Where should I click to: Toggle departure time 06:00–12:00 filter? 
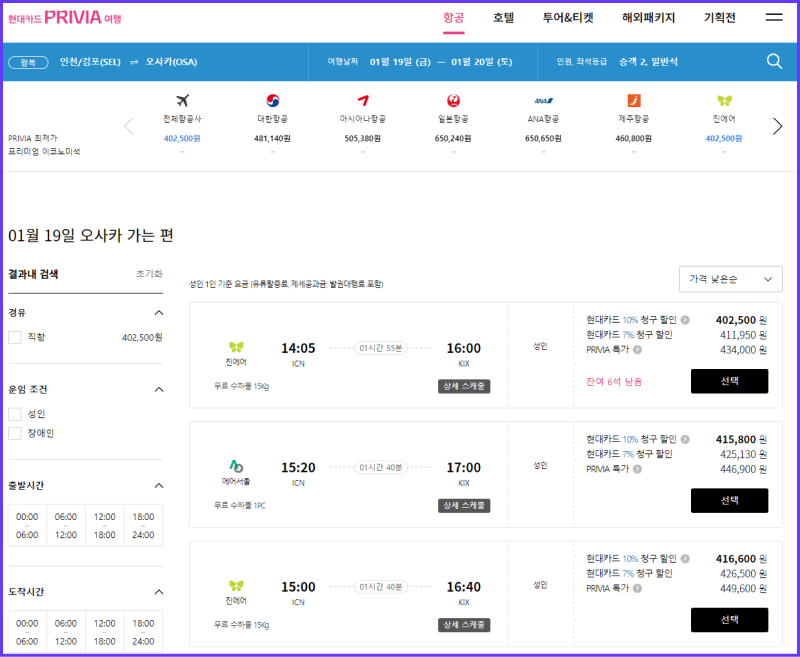[x=66, y=525]
